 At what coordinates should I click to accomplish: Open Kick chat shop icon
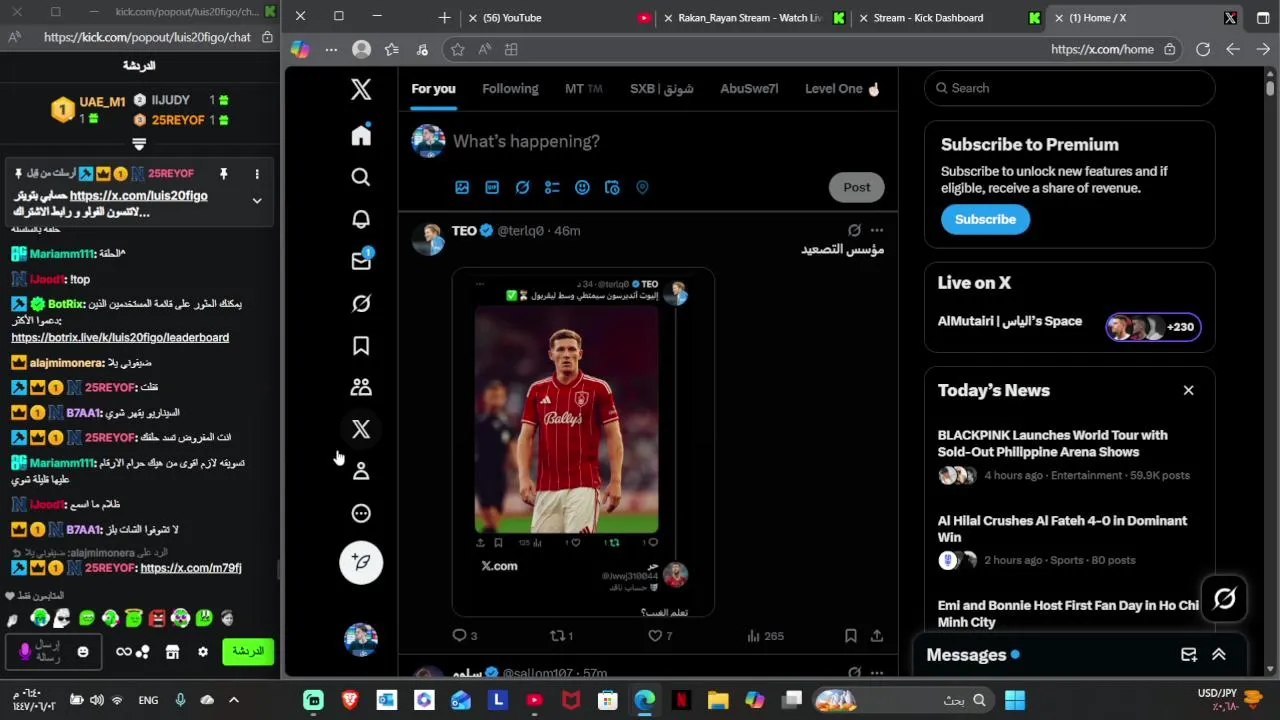point(172,652)
